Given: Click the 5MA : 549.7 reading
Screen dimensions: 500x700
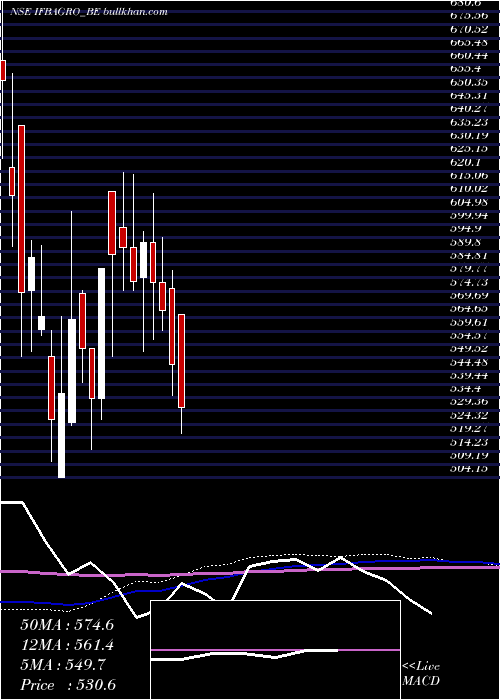Looking at the screenshot, I should [63, 665].
